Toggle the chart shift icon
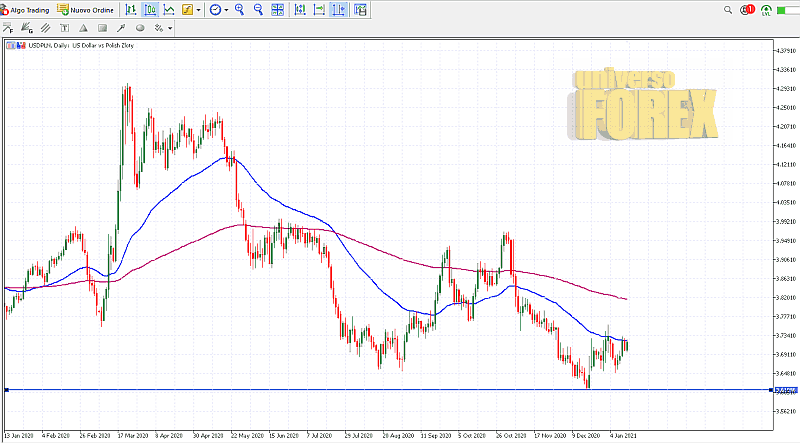Image resolution: width=800 pixels, height=443 pixels. [339, 9]
